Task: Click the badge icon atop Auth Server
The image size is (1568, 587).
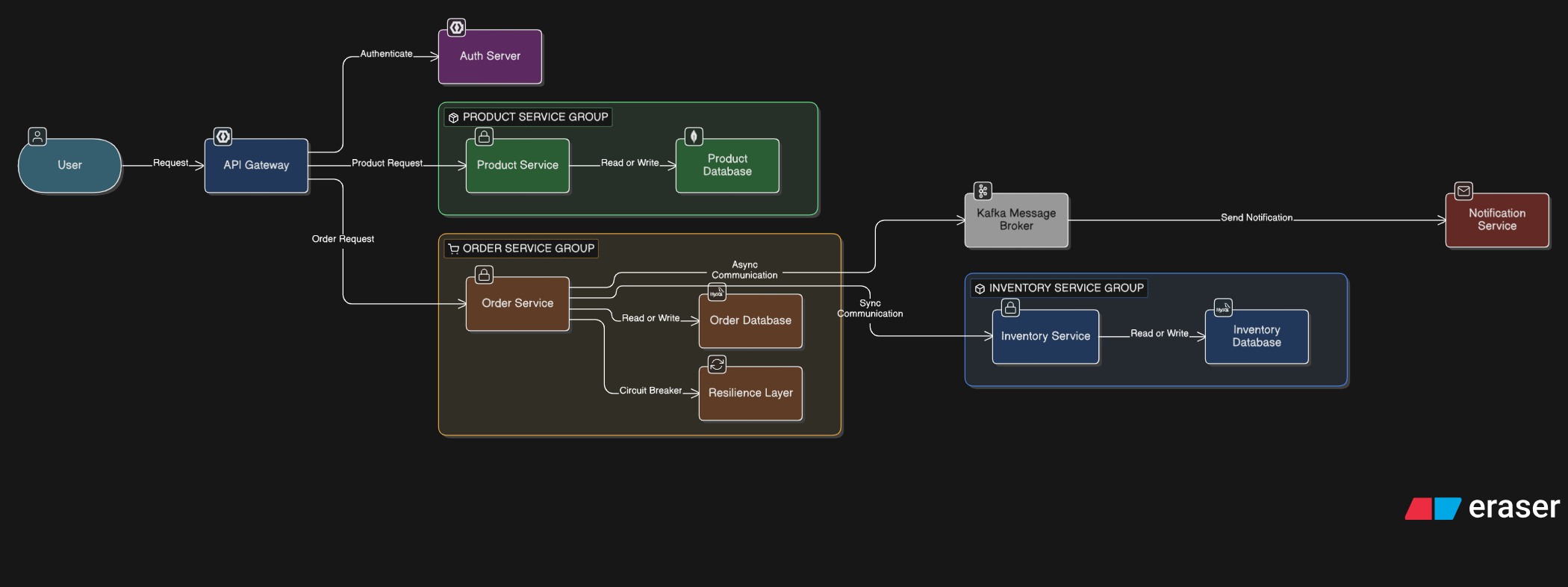Action: [456, 28]
